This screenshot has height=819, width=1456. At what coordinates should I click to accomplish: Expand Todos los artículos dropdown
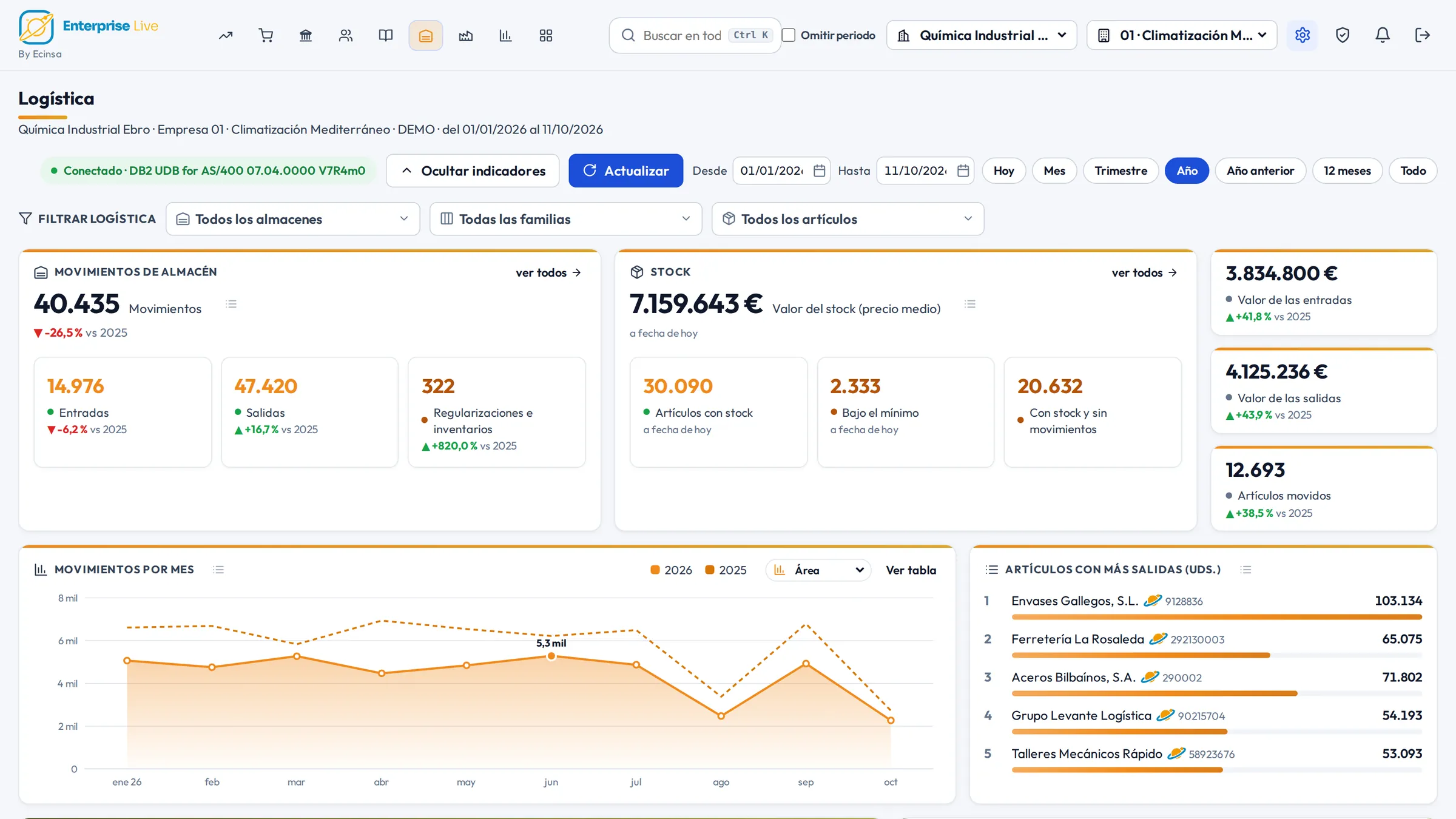pyautogui.click(x=848, y=219)
